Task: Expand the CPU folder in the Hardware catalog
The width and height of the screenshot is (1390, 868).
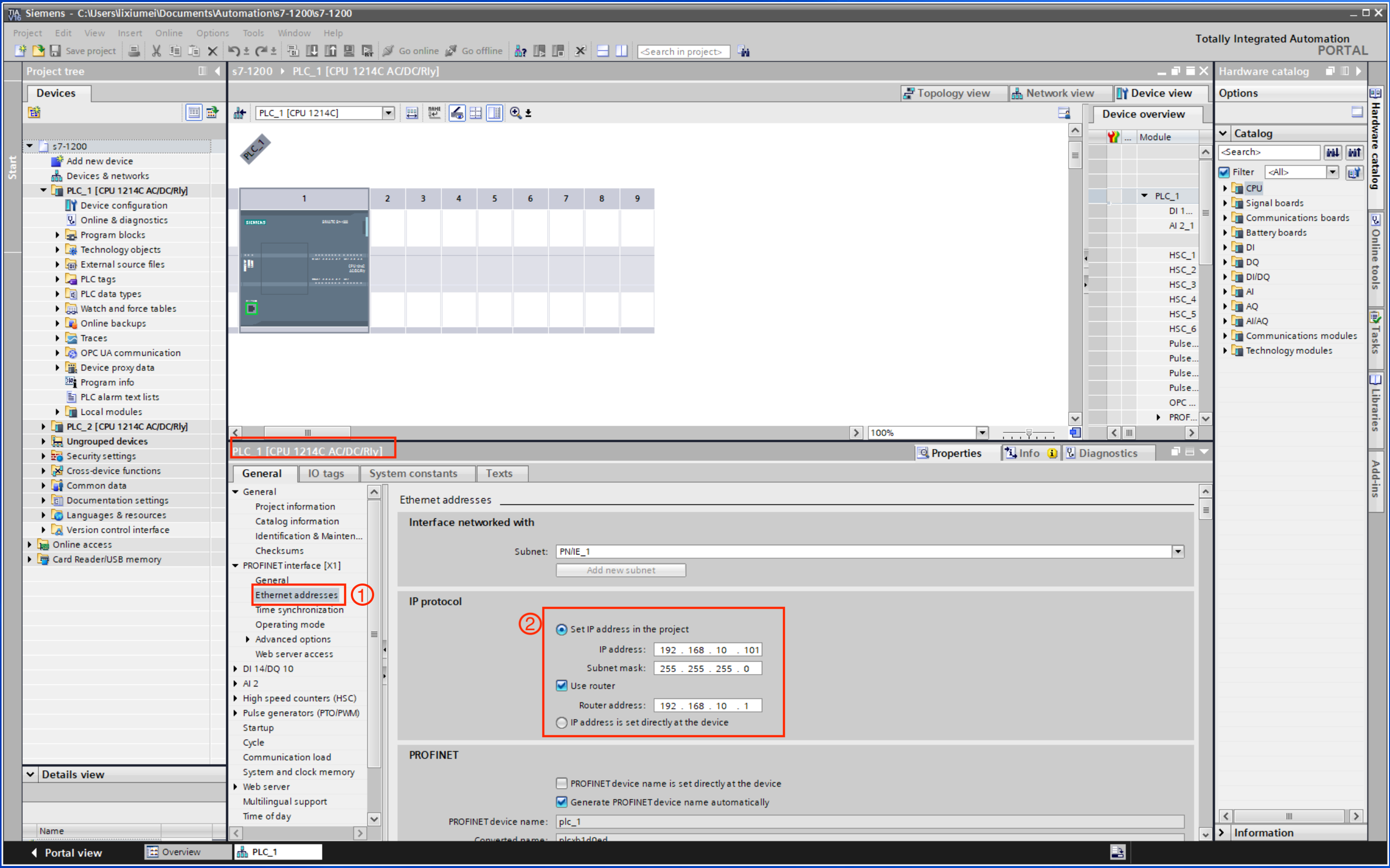Action: pos(1225,188)
